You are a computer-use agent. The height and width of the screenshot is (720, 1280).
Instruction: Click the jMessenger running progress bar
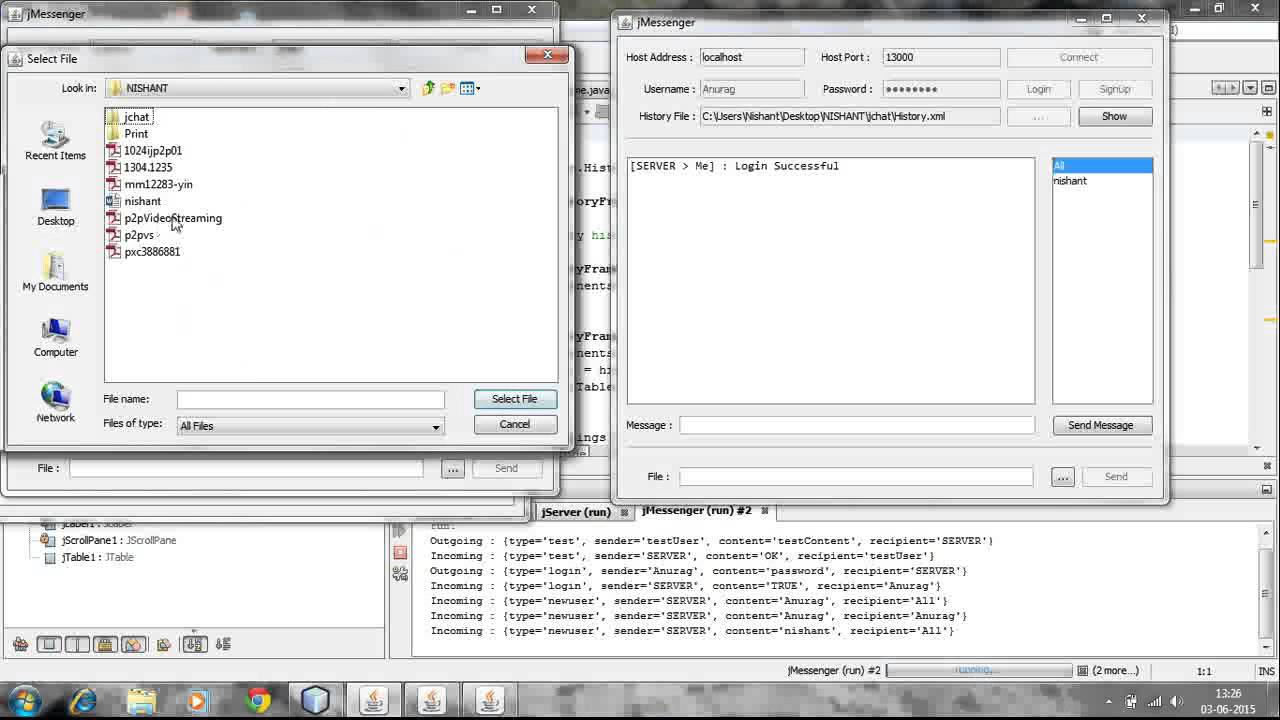tap(980, 670)
